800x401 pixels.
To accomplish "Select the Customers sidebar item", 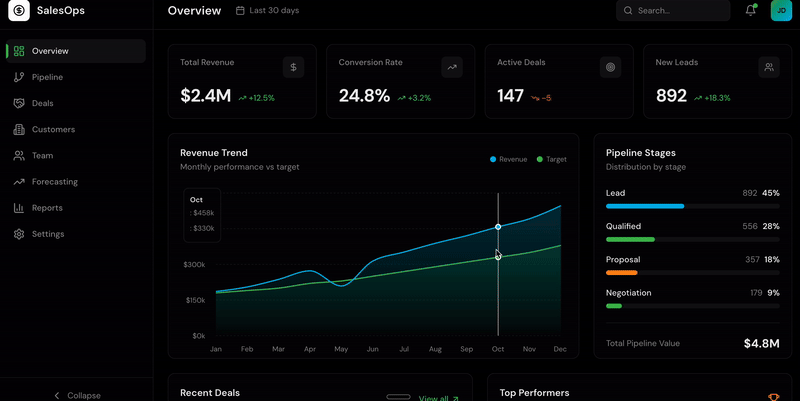I will click(53, 130).
